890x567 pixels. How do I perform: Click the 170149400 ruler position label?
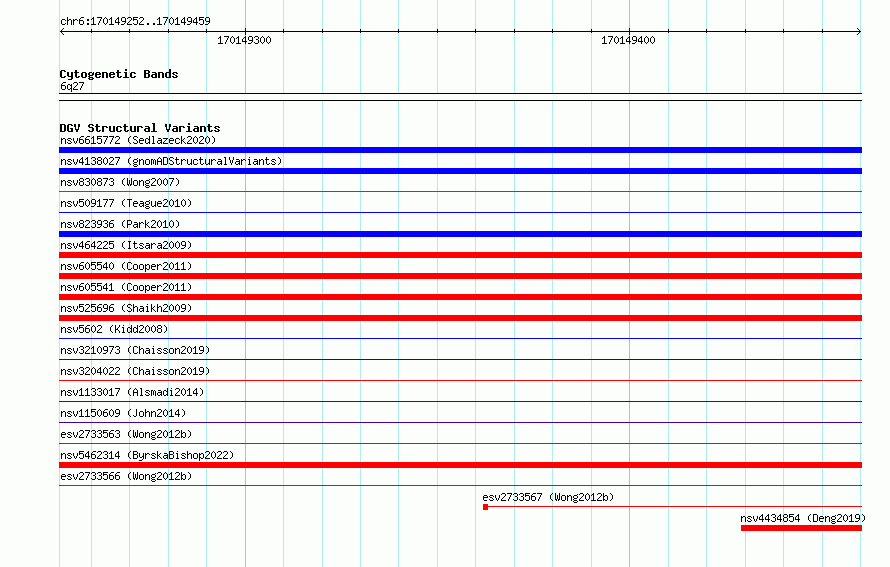click(628, 40)
